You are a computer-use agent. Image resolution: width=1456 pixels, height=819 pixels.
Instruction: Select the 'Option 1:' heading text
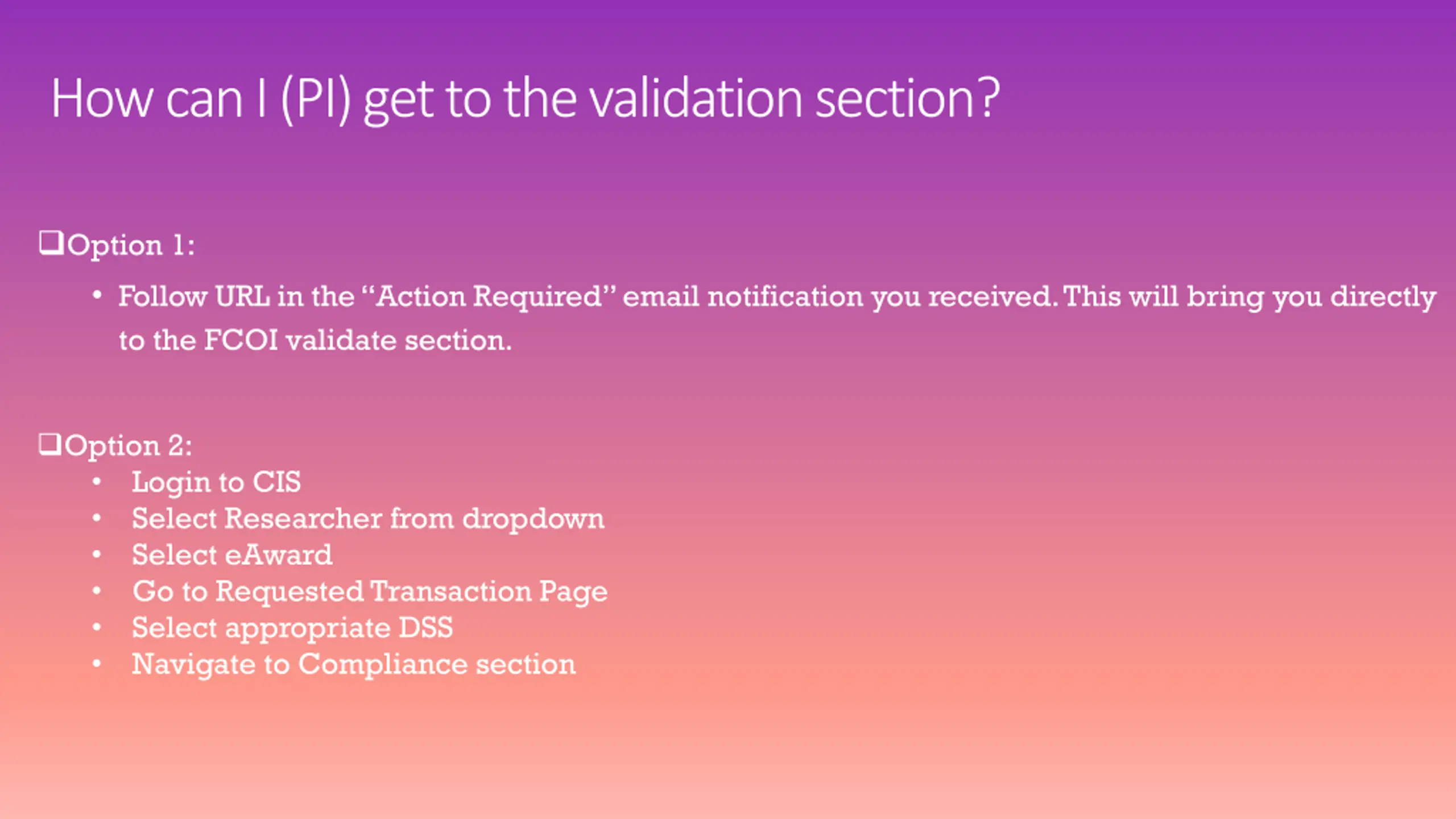(131, 246)
